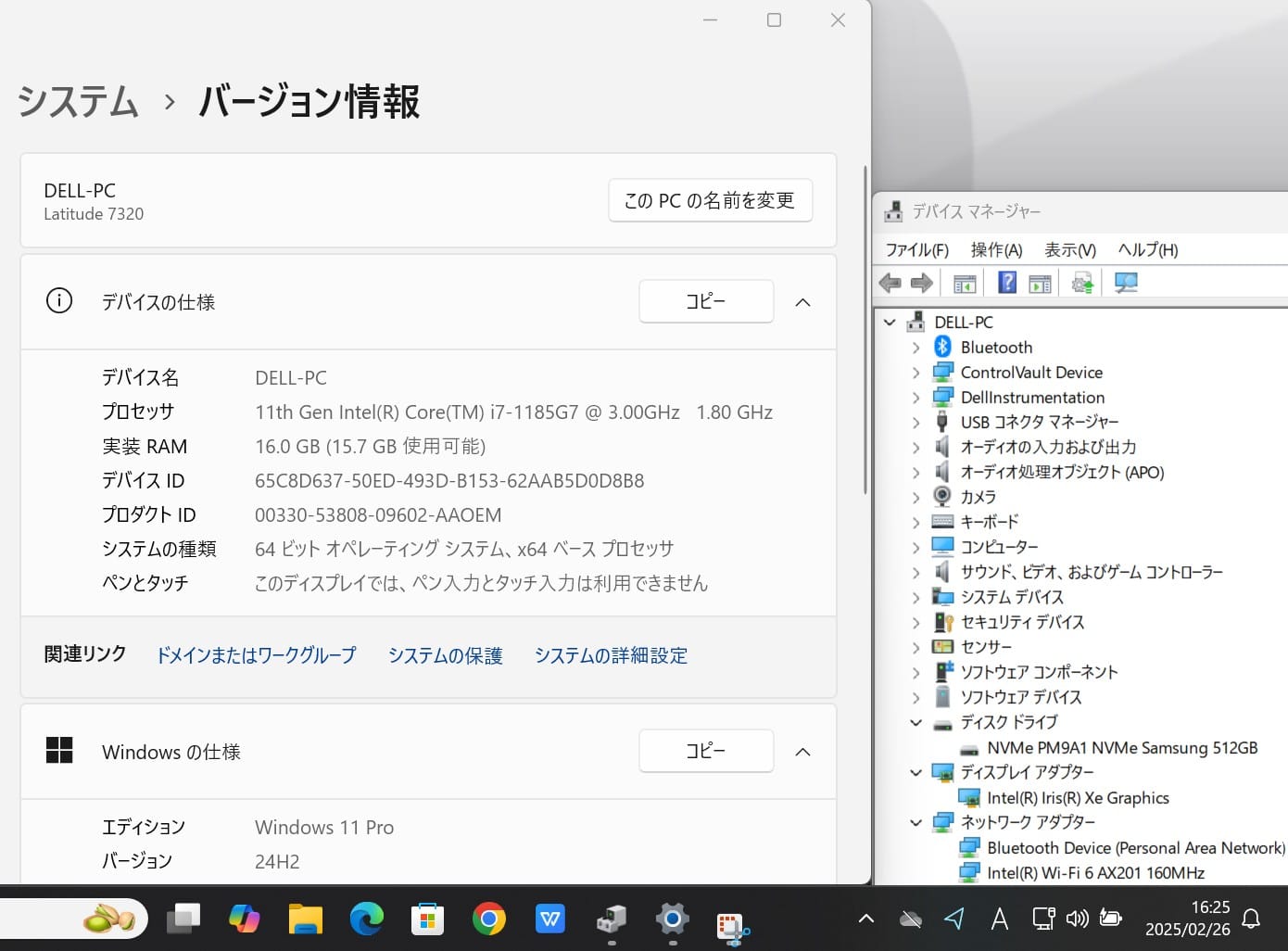The image size is (1288, 951).
Task: Click Scan for hardware changes toolbar icon
Action: [x=1126, y=283]
